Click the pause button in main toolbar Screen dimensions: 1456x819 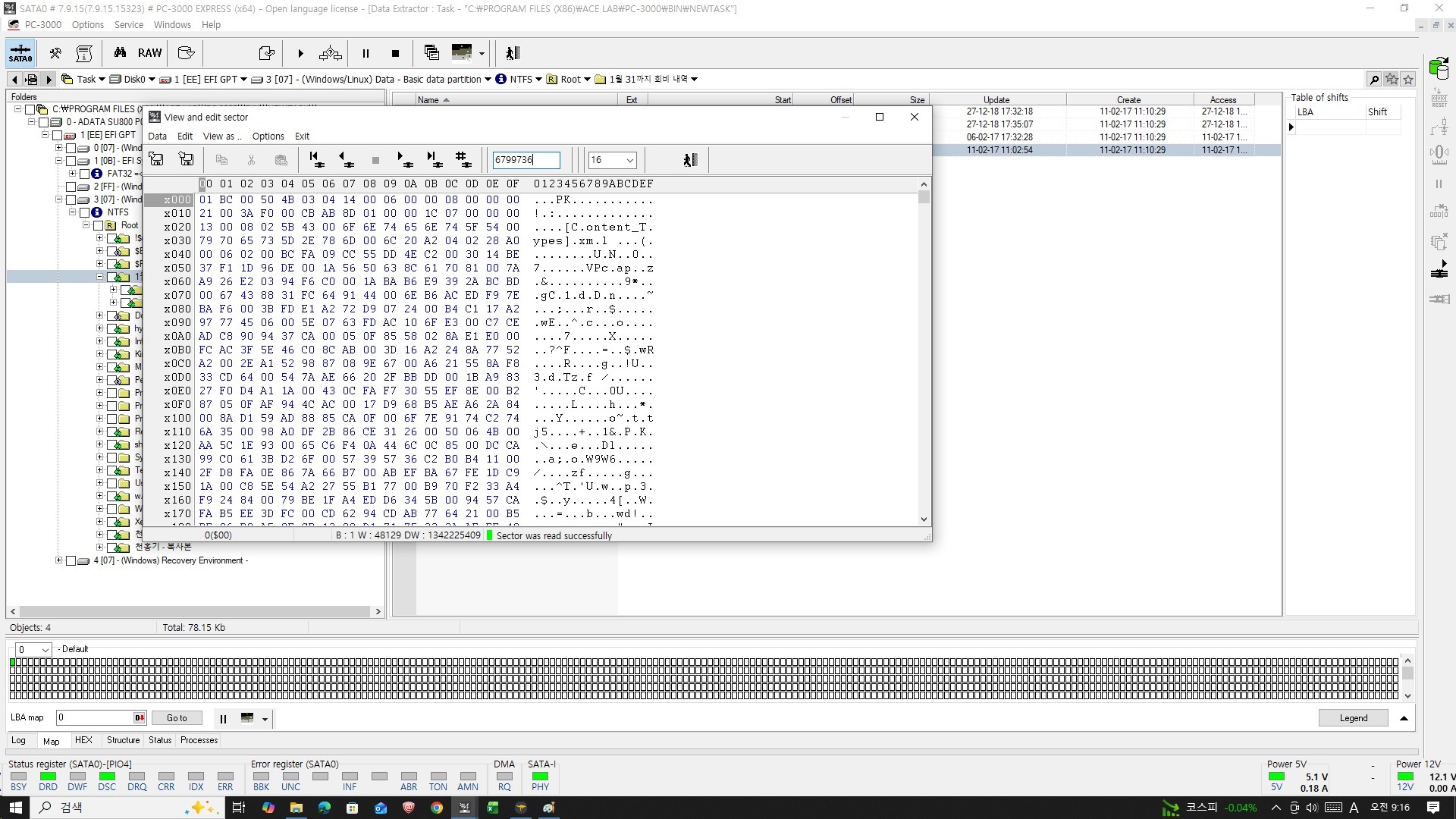pyautogui.click(x=366, y=53)
